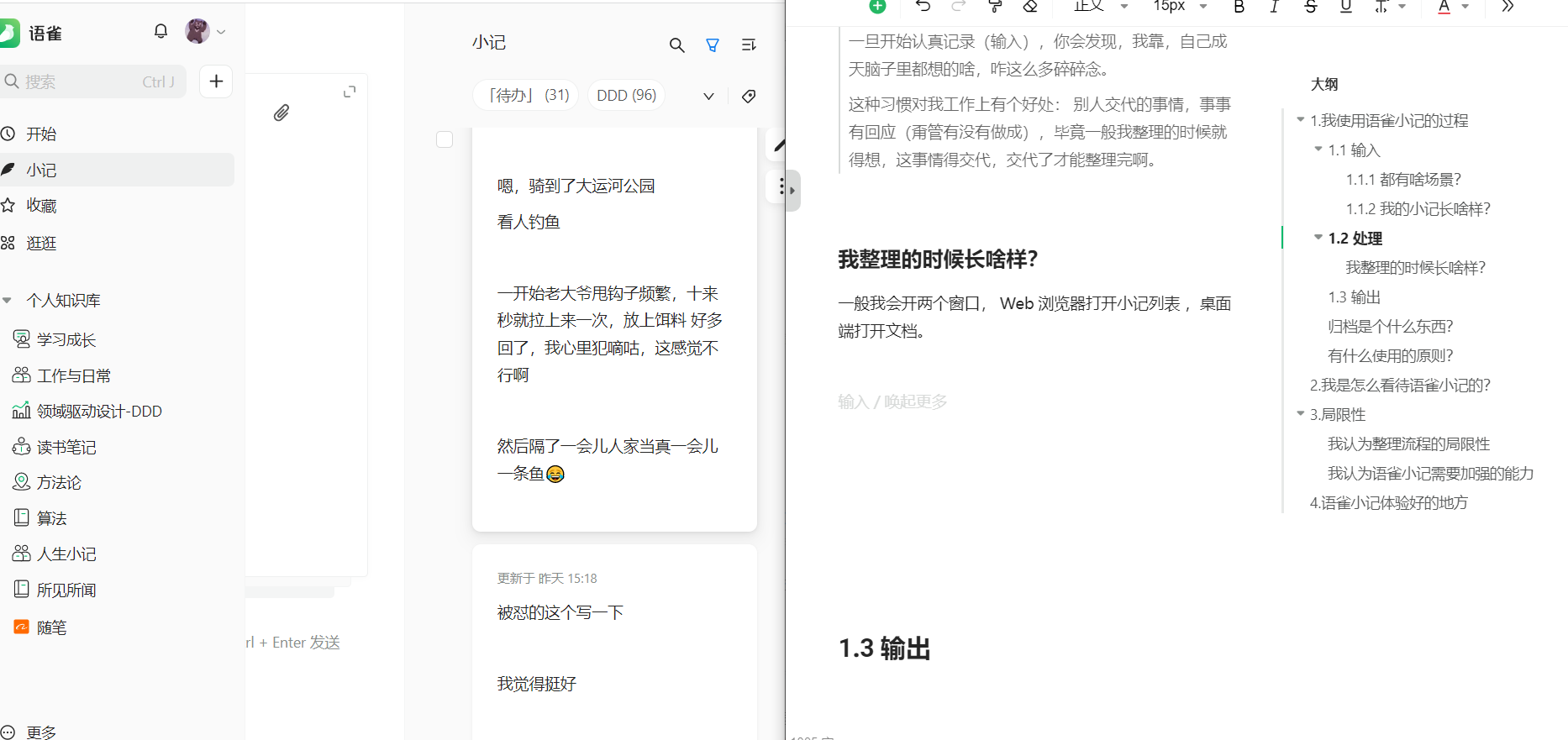The image size is (1568, 740).
Task: Expand the account menu arrow
Action: [x=221, y=32]
